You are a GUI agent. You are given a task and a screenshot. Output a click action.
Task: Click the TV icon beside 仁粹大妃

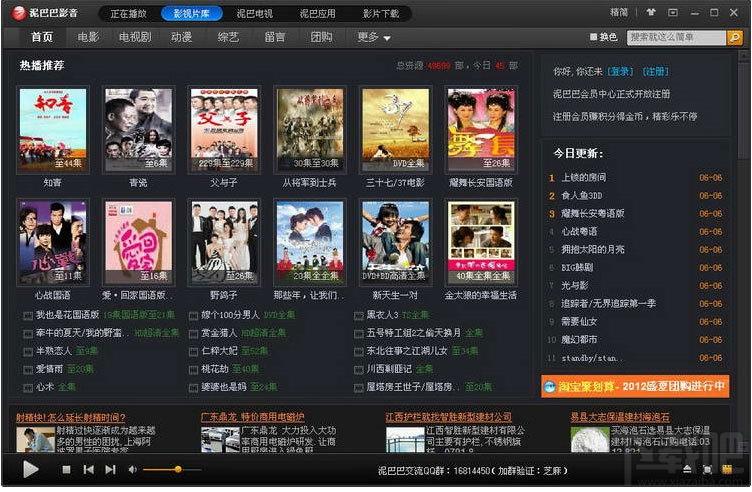coord(193,351)
